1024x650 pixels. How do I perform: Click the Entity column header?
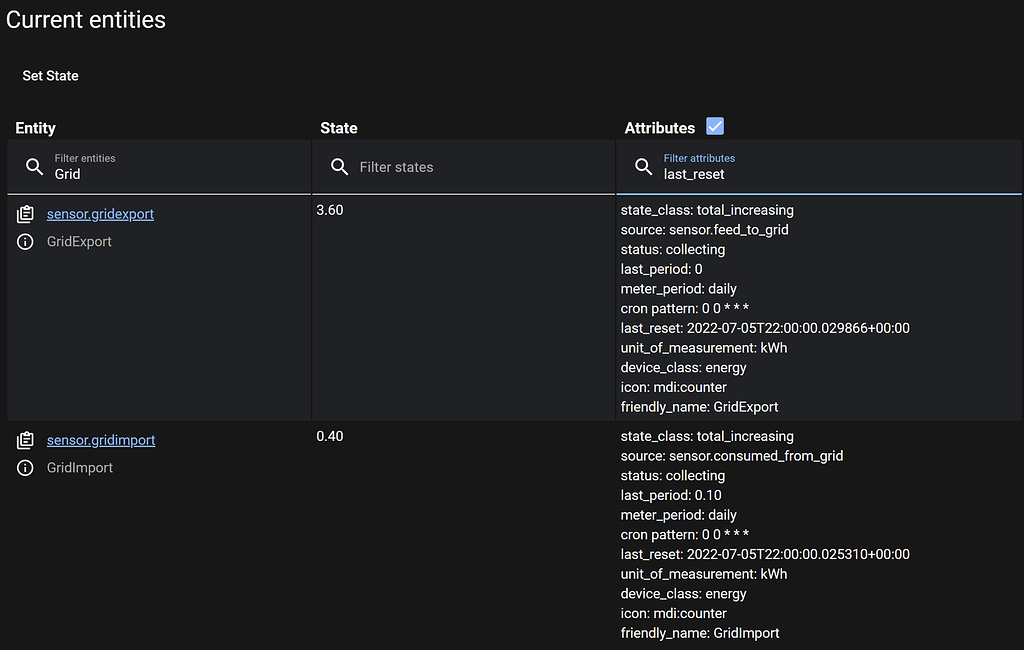click(x=35, y=128)
